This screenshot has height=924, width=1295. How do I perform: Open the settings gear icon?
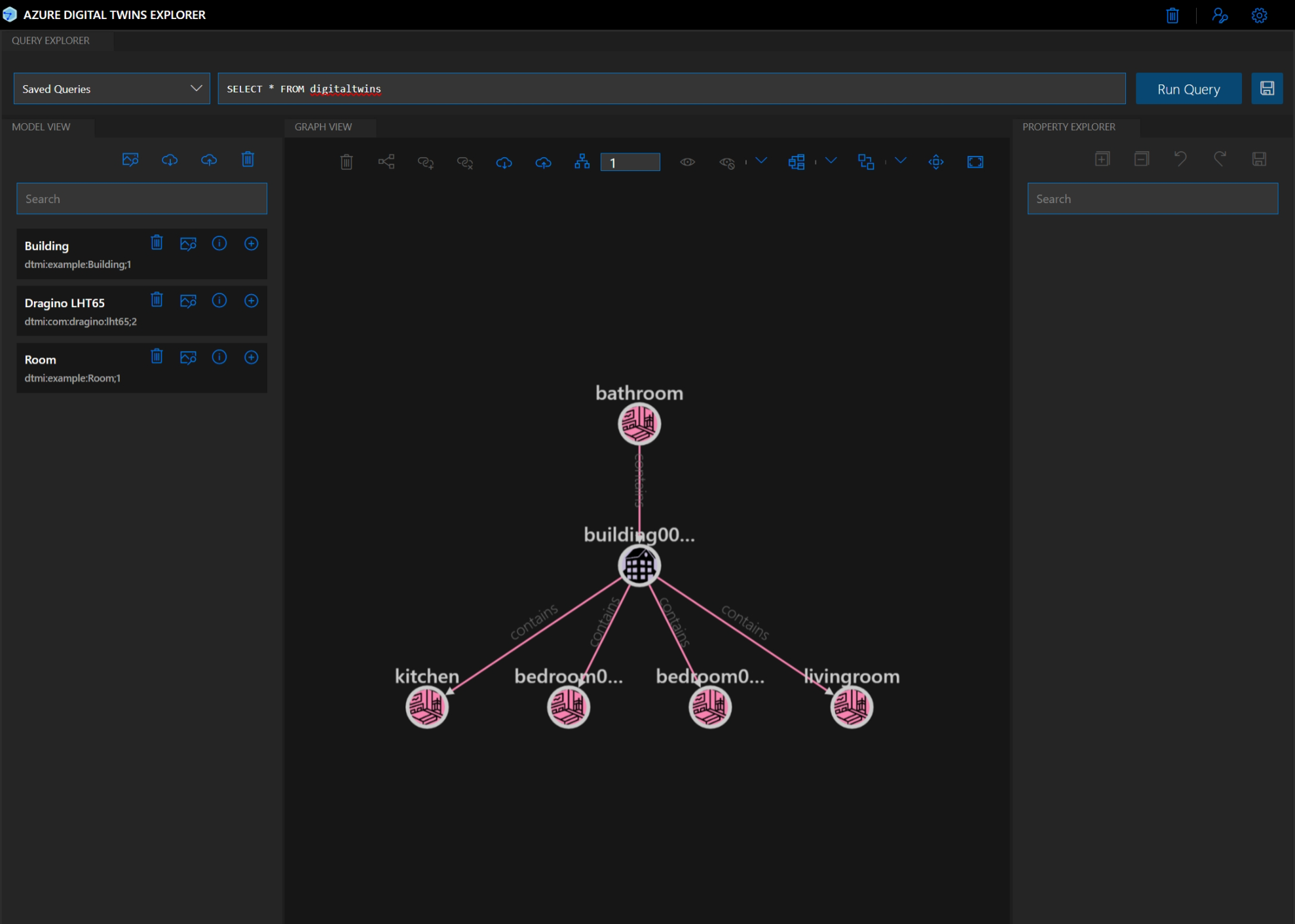click(x=1259, y=15)
